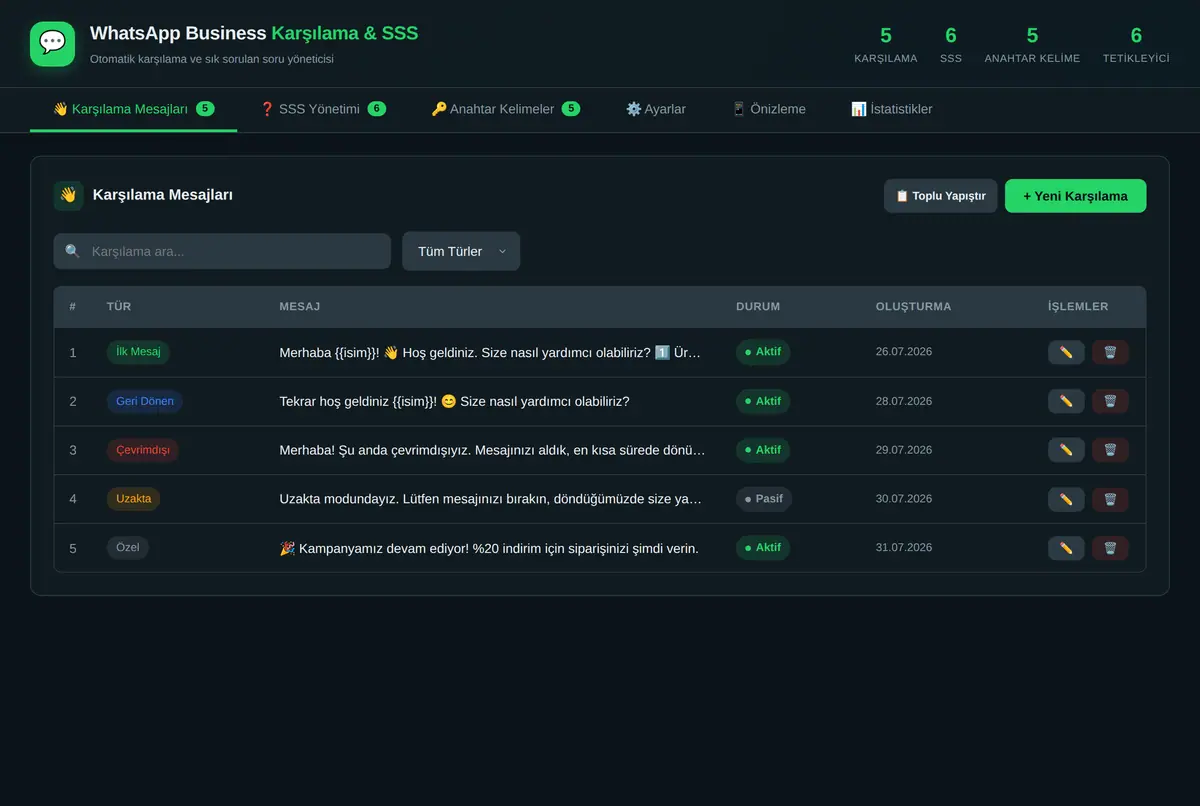Edit the Özel campaign greeting with pencil icon

pyautogui.click(x=1066, y=548)
